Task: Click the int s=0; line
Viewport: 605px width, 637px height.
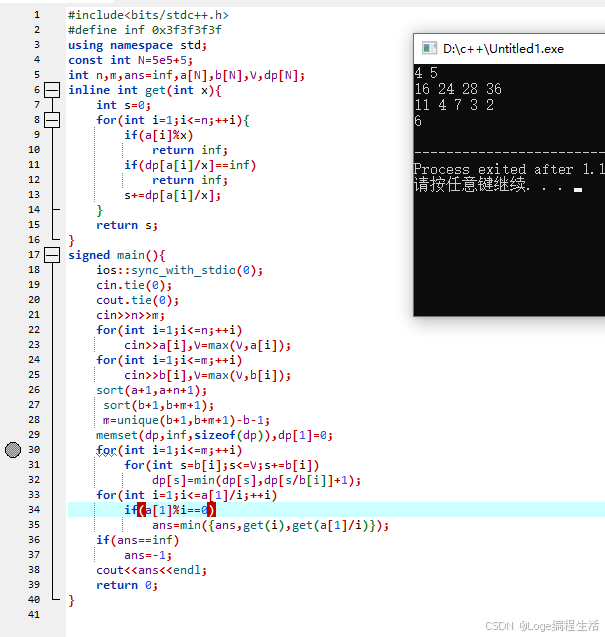Action: click(x=124, y=105)
